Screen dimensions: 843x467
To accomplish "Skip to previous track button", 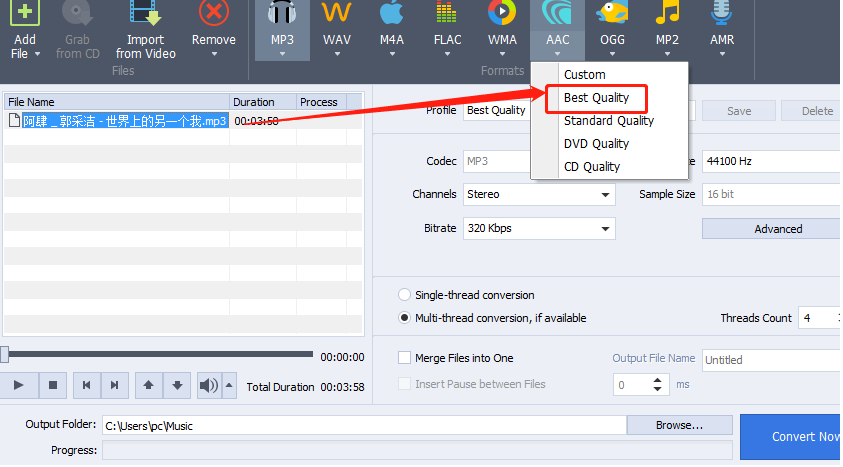I will click(x=87, y=385).
